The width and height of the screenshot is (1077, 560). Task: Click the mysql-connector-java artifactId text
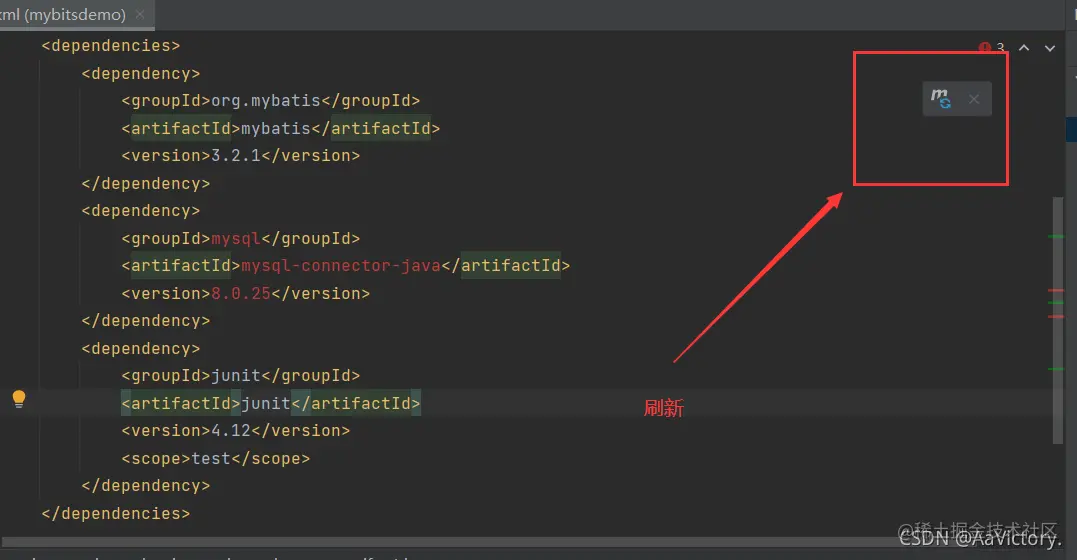(341, 266)
